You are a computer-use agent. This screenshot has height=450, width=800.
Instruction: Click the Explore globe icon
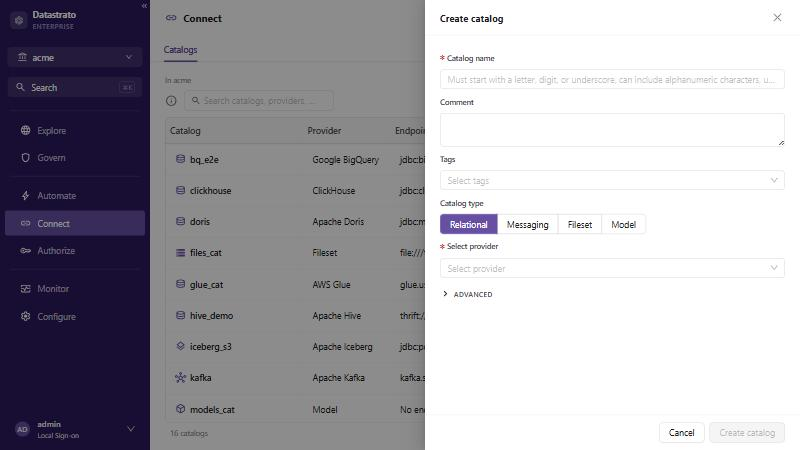pyautogui.click(x=26, y=131)
